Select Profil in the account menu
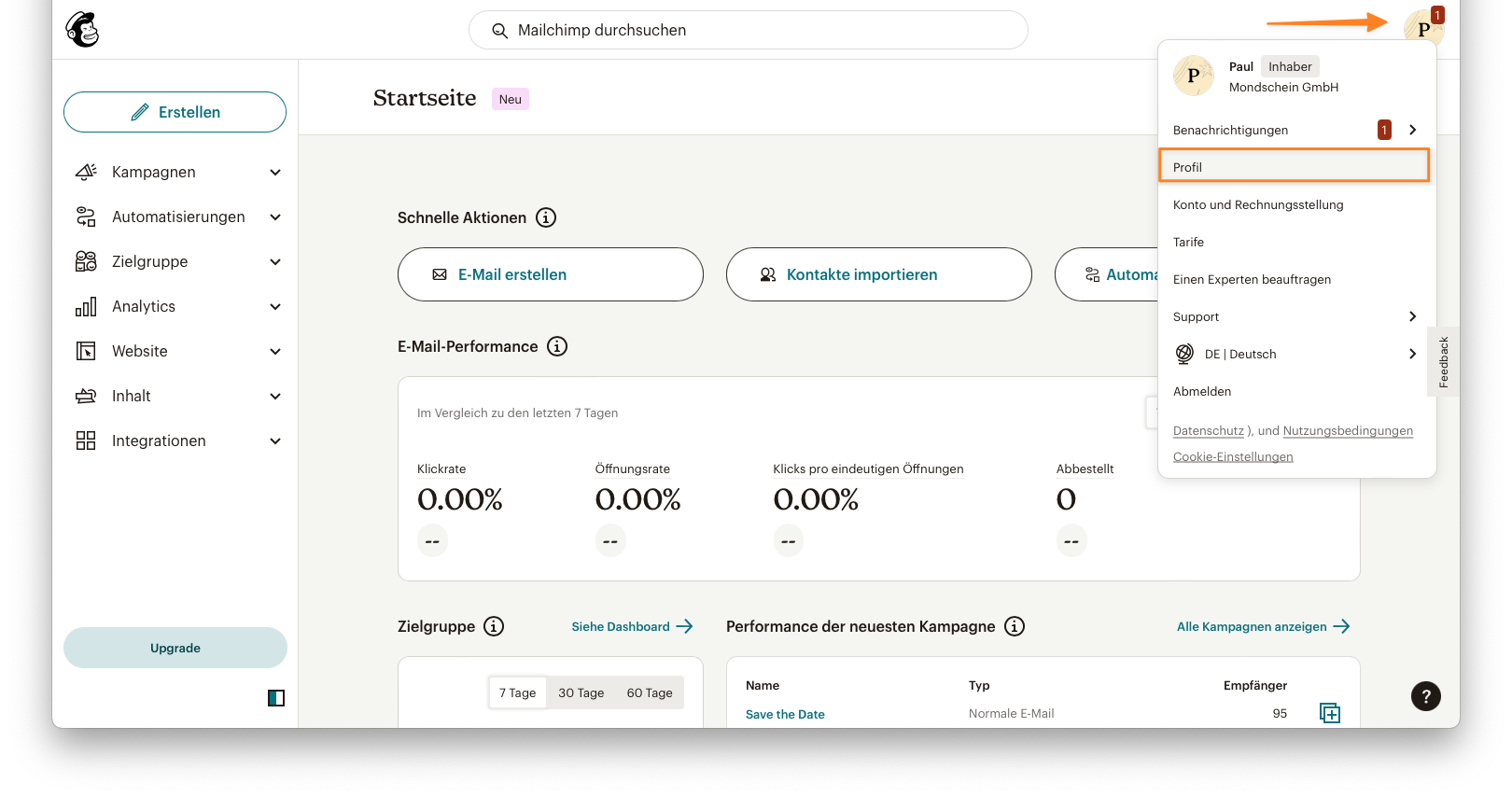The image size is (1512, 797). click(1294, 166)
